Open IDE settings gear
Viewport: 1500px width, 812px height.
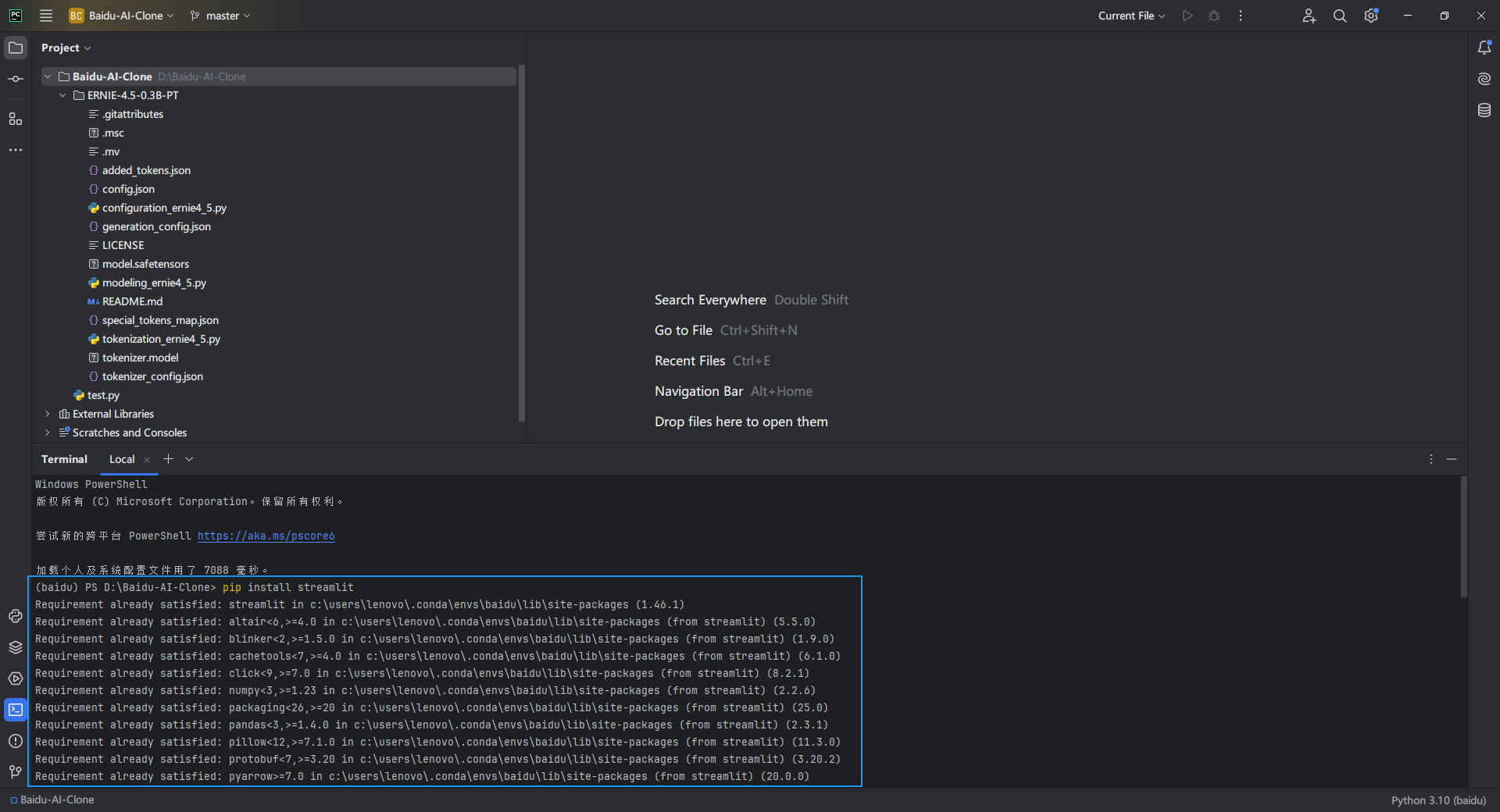coord(1371,16)
